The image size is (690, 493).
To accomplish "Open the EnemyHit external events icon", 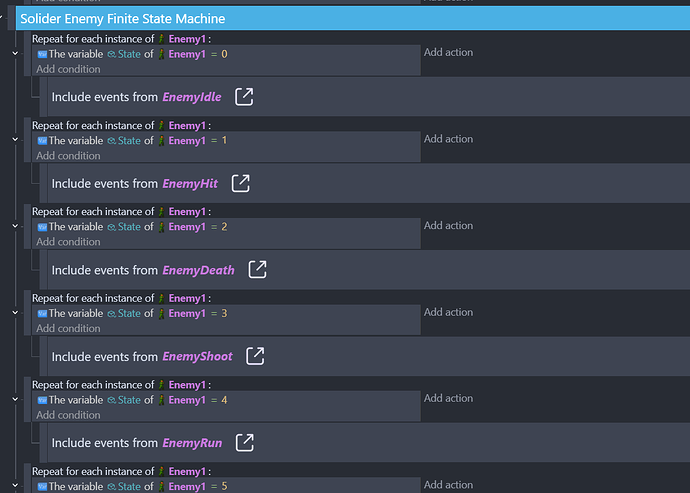I will point(240,183).
